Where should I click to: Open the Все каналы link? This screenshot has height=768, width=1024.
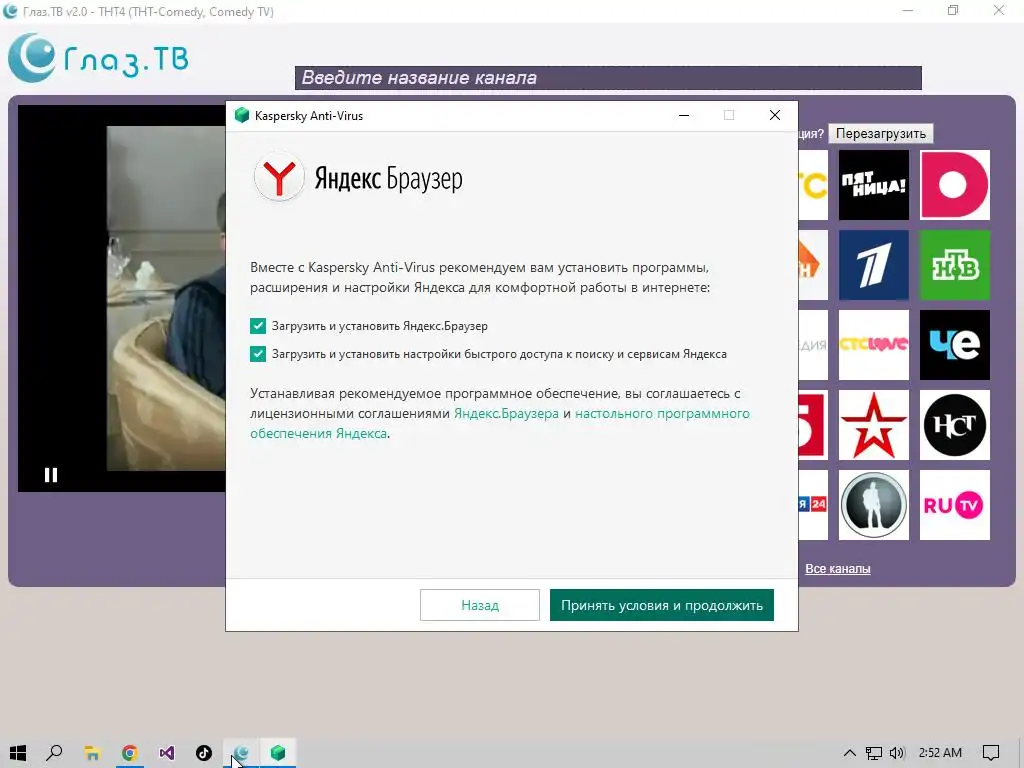(x=837, y=569)
